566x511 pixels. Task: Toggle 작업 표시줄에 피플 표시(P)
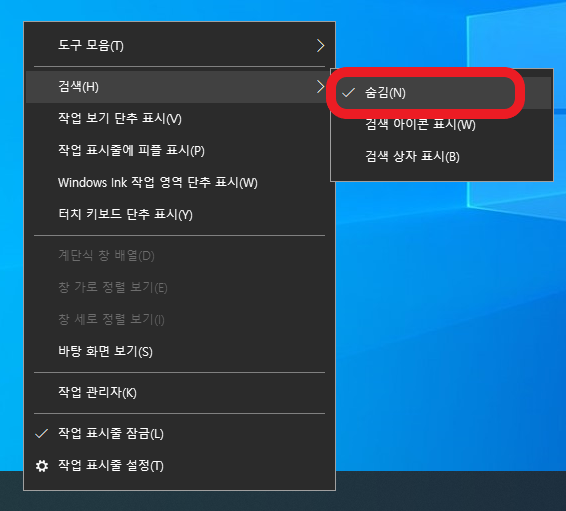(179, 150)
